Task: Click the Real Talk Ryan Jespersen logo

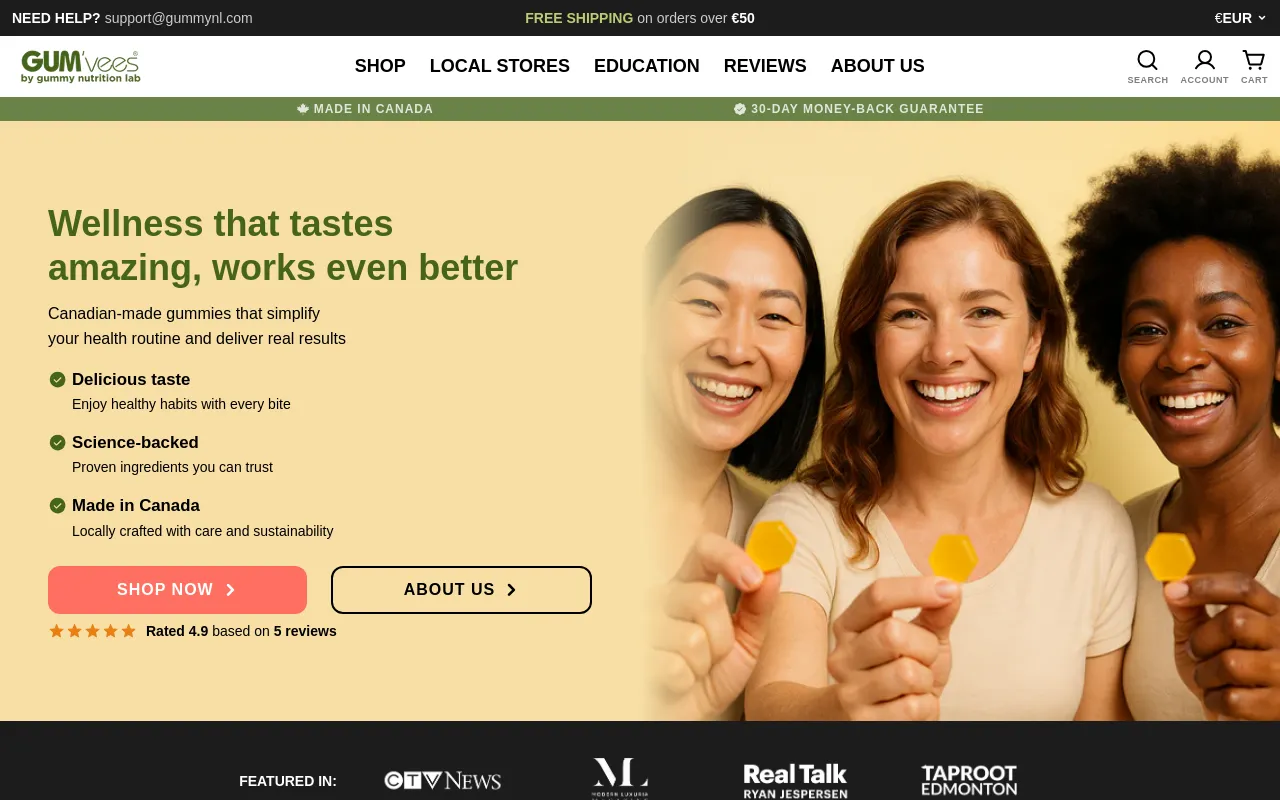Action: point(795,781)
